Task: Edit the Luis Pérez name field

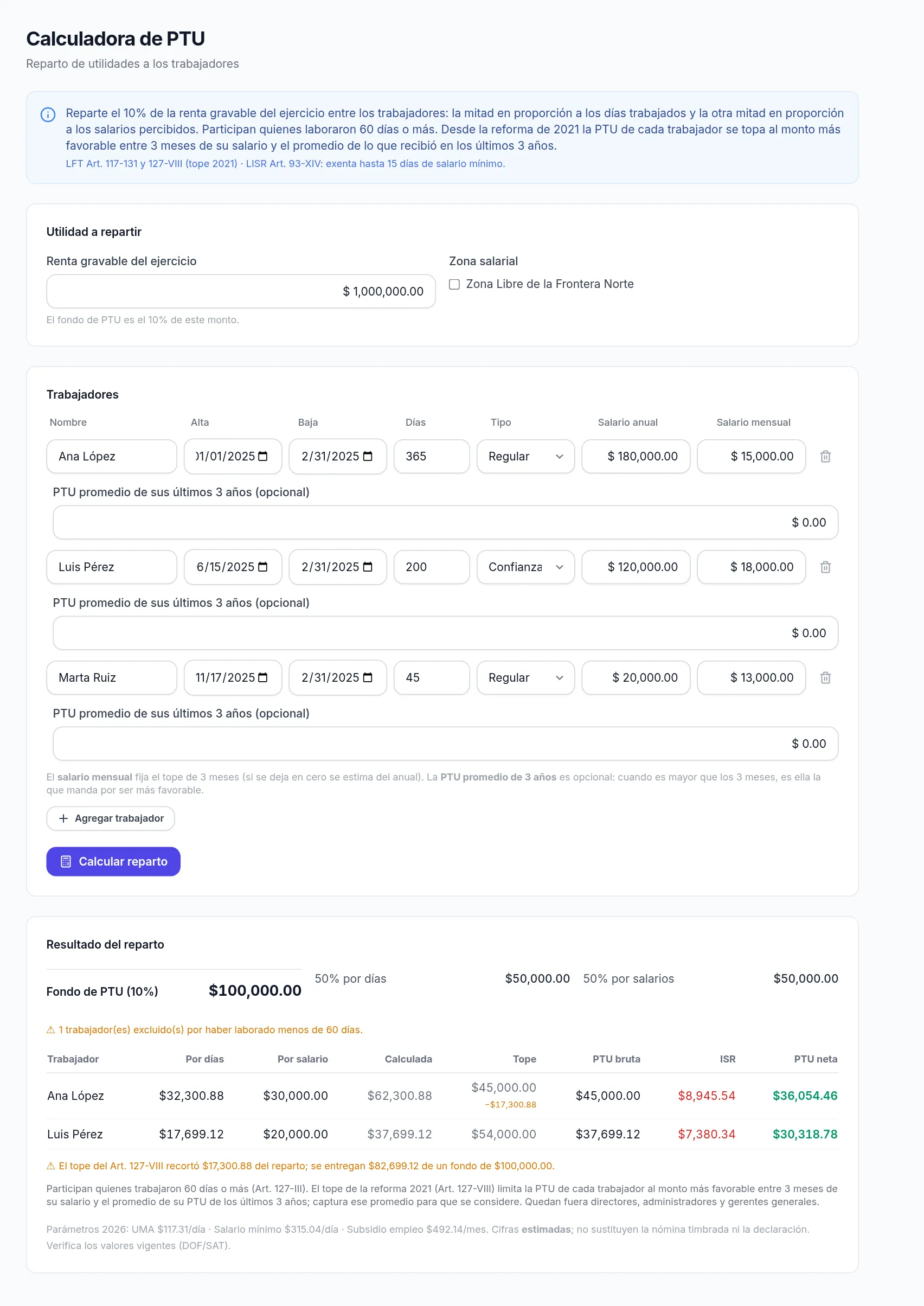Action: tap(112, 567)
